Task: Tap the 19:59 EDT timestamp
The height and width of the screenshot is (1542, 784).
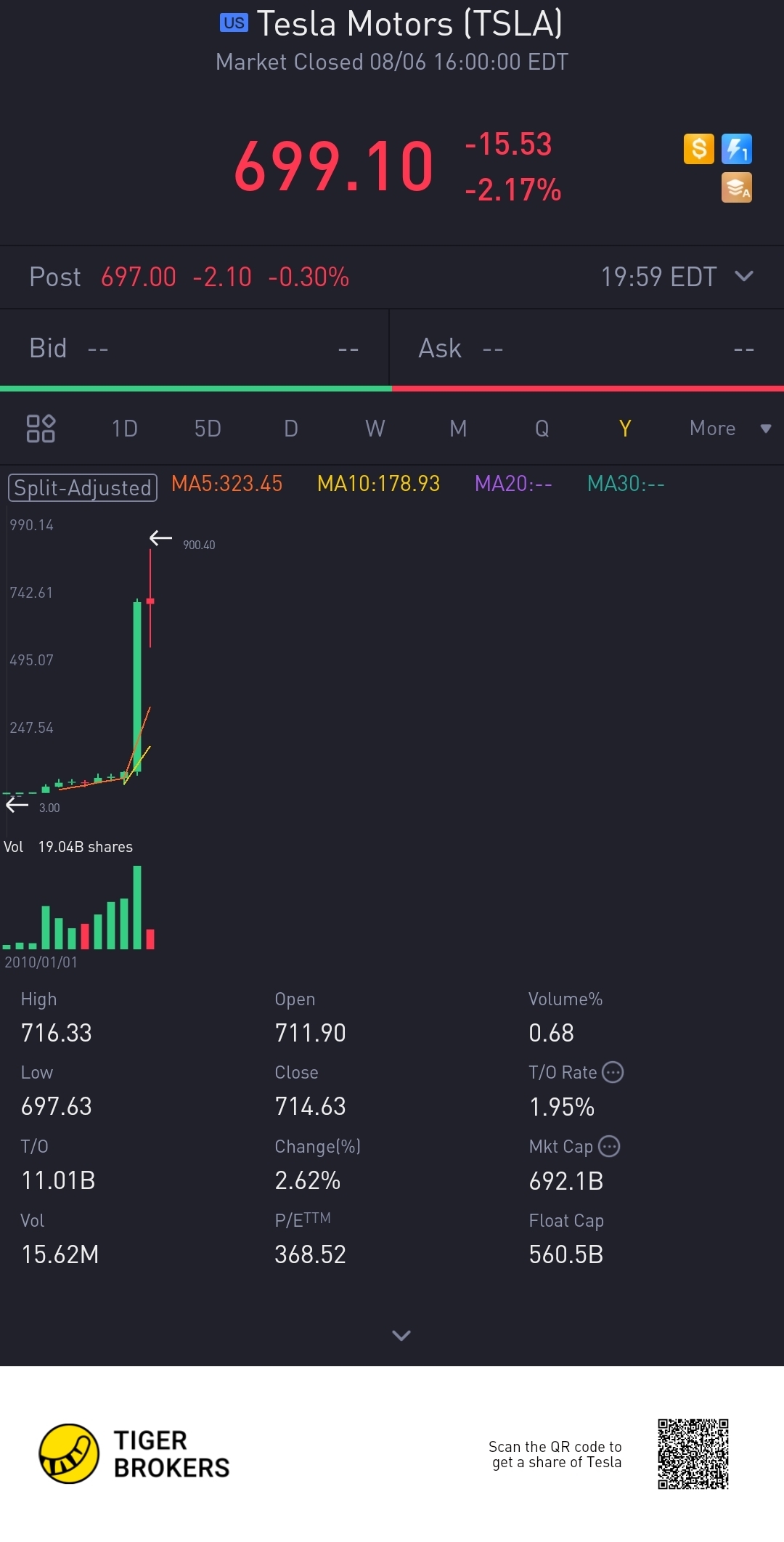Action: (x=659, y=277)
